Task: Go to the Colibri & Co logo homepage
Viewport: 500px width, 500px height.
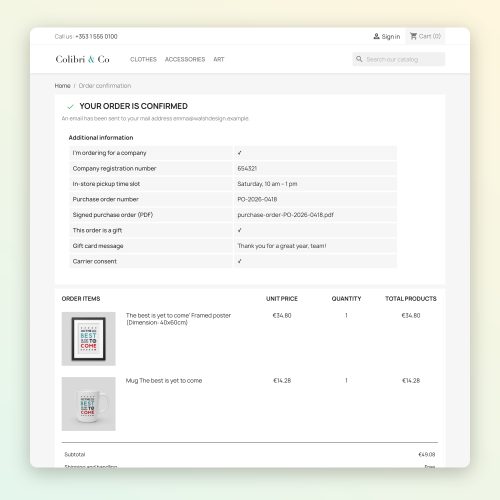Action: (82, 59)
